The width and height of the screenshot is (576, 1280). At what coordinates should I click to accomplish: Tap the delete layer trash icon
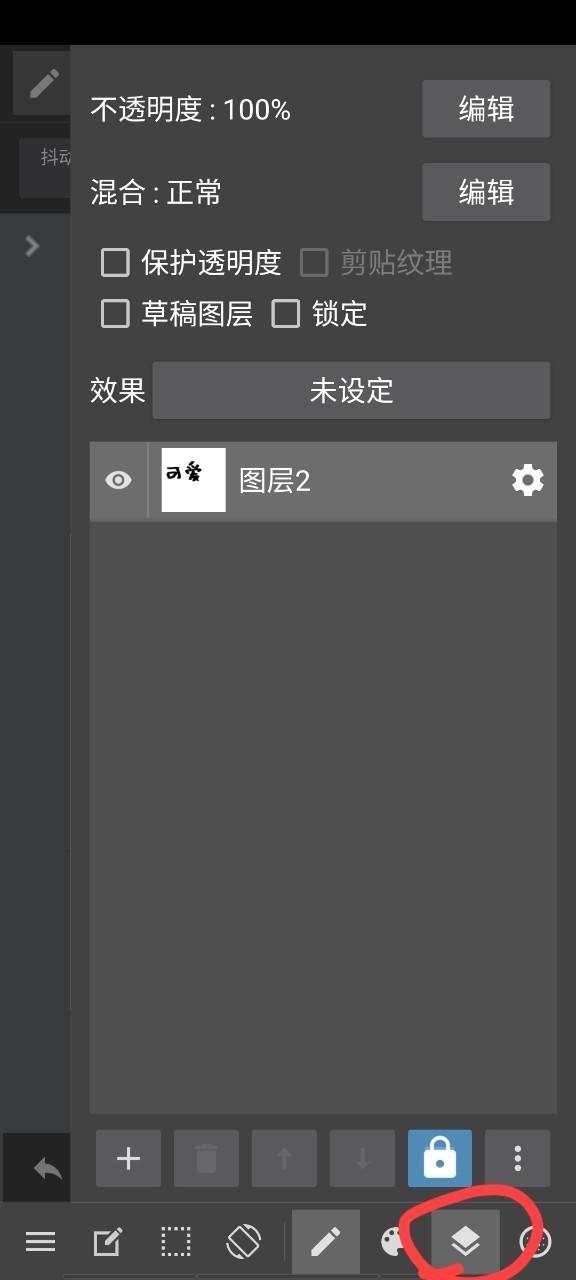click(x=206, y=1158)
